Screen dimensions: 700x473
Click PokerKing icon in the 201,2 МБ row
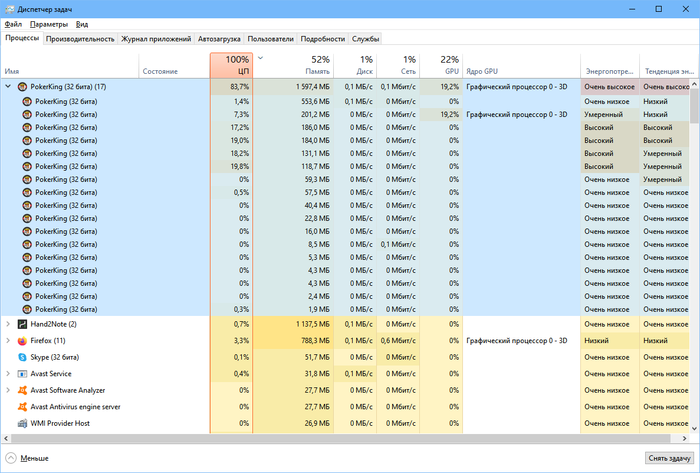27,114
